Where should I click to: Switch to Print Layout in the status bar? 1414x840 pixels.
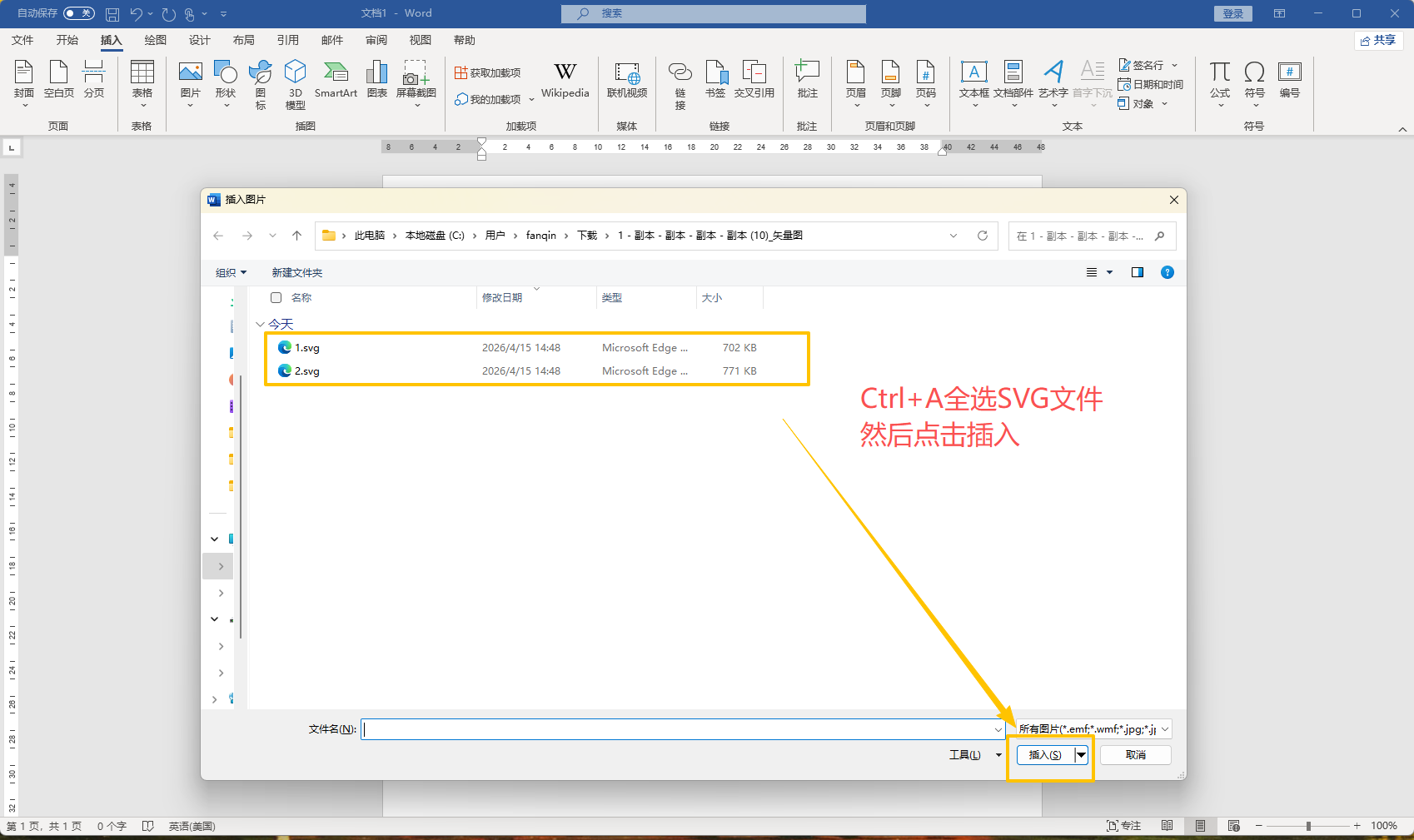[1200, 826]
